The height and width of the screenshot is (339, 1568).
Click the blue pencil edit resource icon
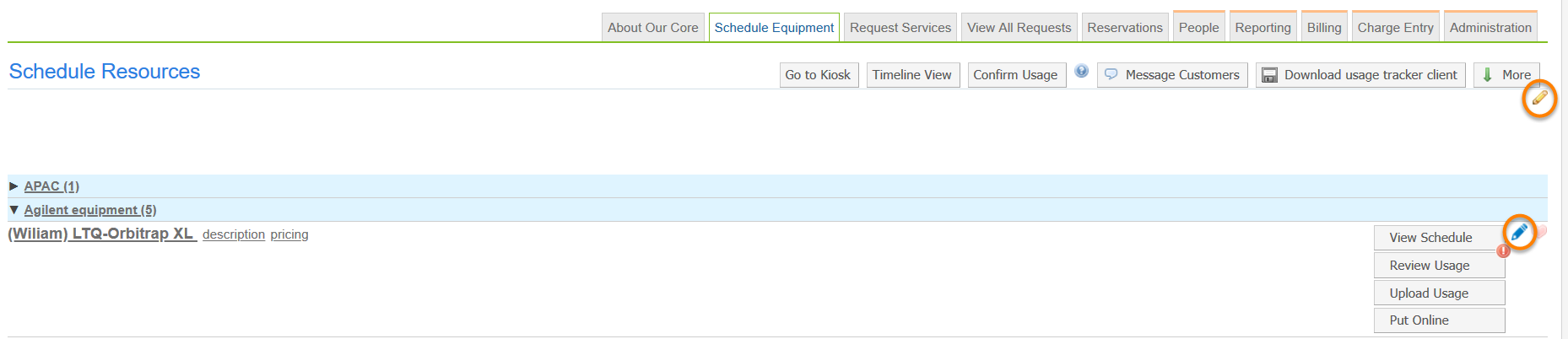point(1519,232)
